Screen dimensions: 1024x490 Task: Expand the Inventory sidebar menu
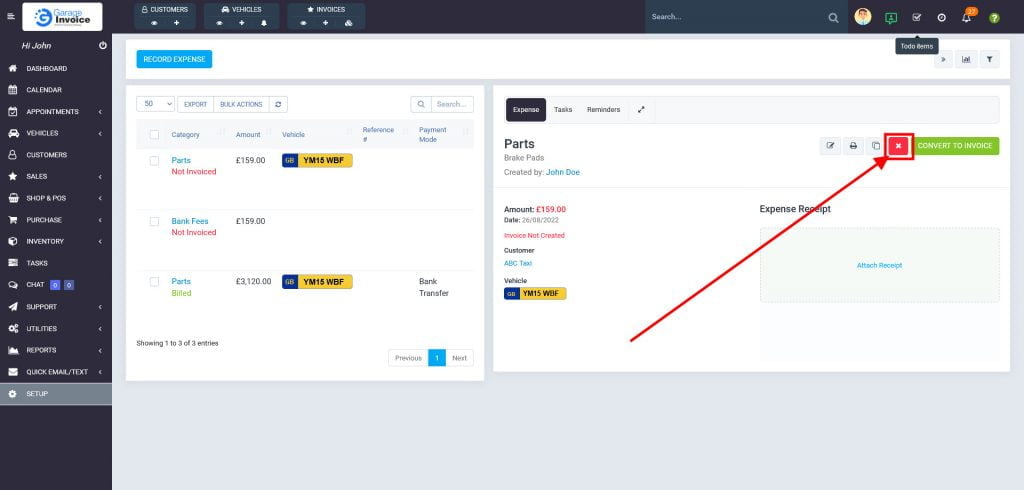[56, 242]
